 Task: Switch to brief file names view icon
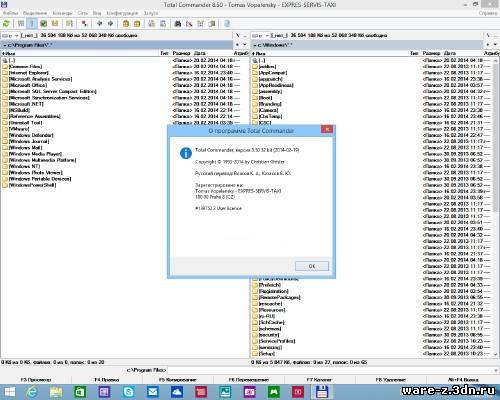(21, 23)
